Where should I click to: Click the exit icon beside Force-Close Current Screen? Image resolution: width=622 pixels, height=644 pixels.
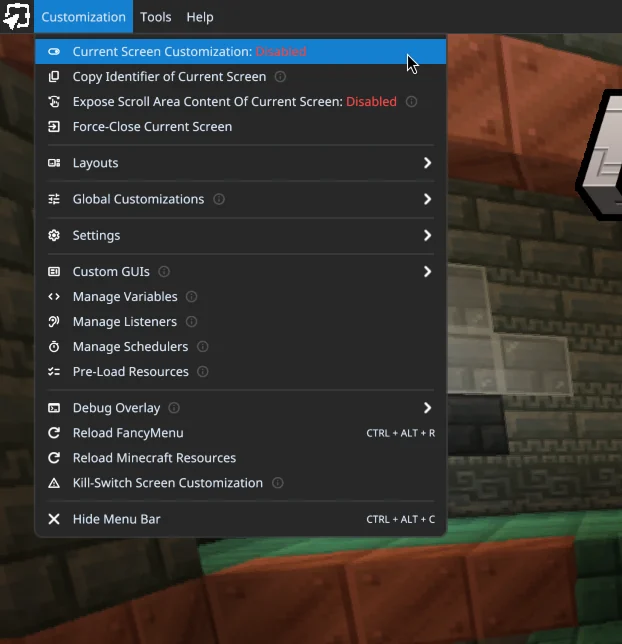tap(54, 126)
